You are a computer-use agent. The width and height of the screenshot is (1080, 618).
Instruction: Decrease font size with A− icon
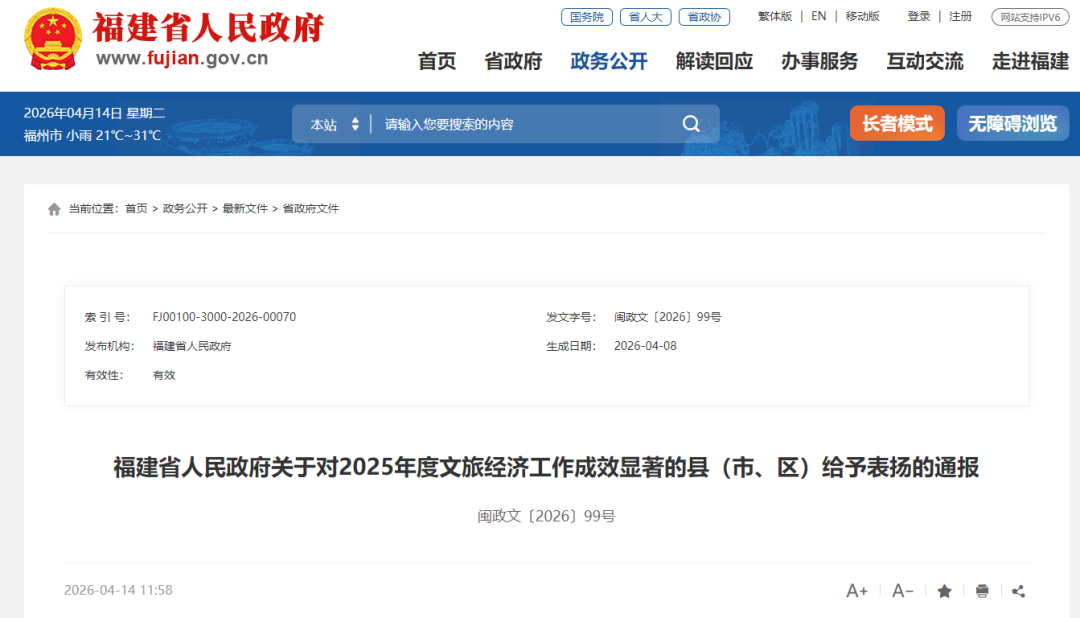(902, 591)
